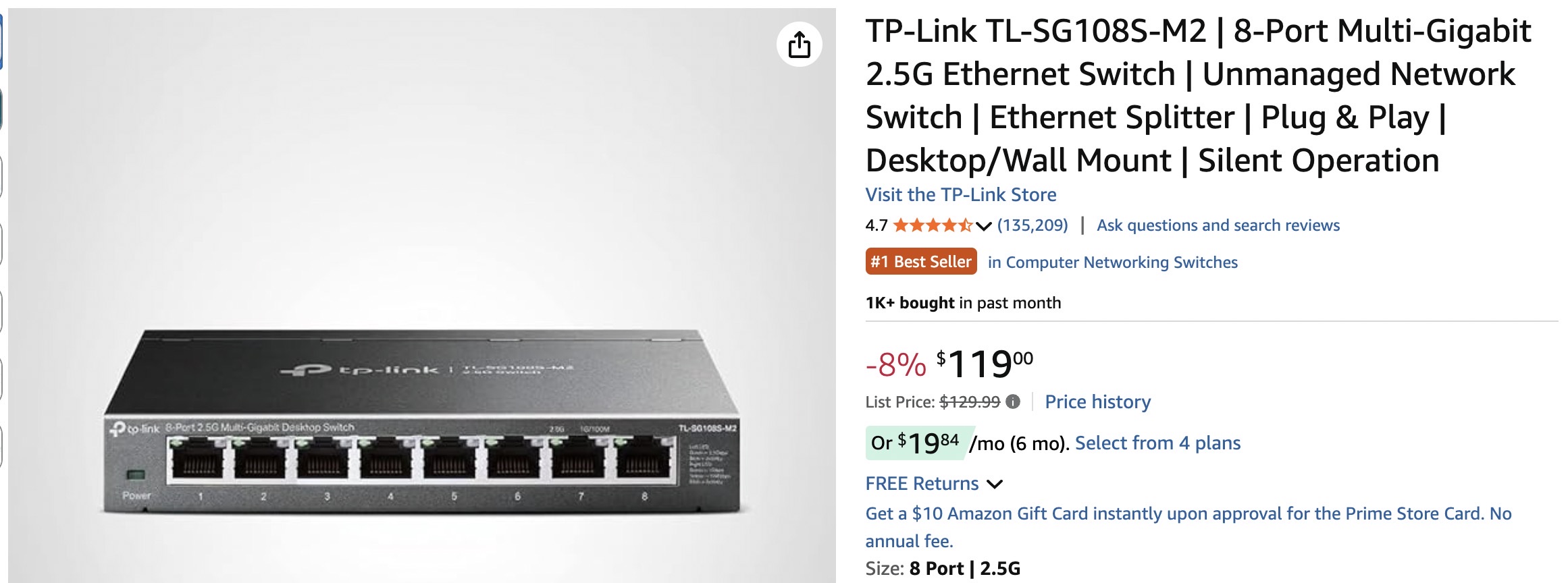This screenshot has height=583, width=1568.
Task: Open the $10 Amazon Gift Card offer
Action: click(x=1188, y=514)
